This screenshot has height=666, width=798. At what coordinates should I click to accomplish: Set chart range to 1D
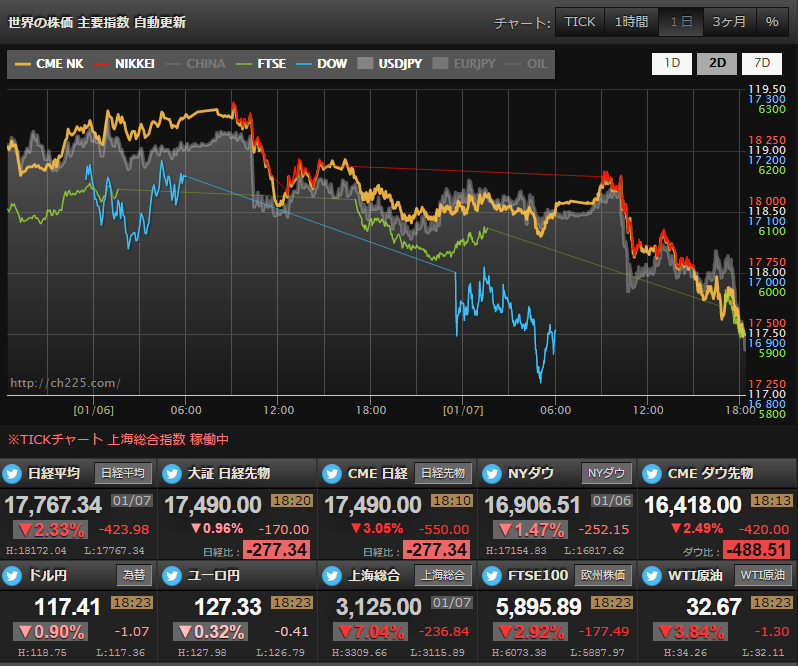(672, 64)
